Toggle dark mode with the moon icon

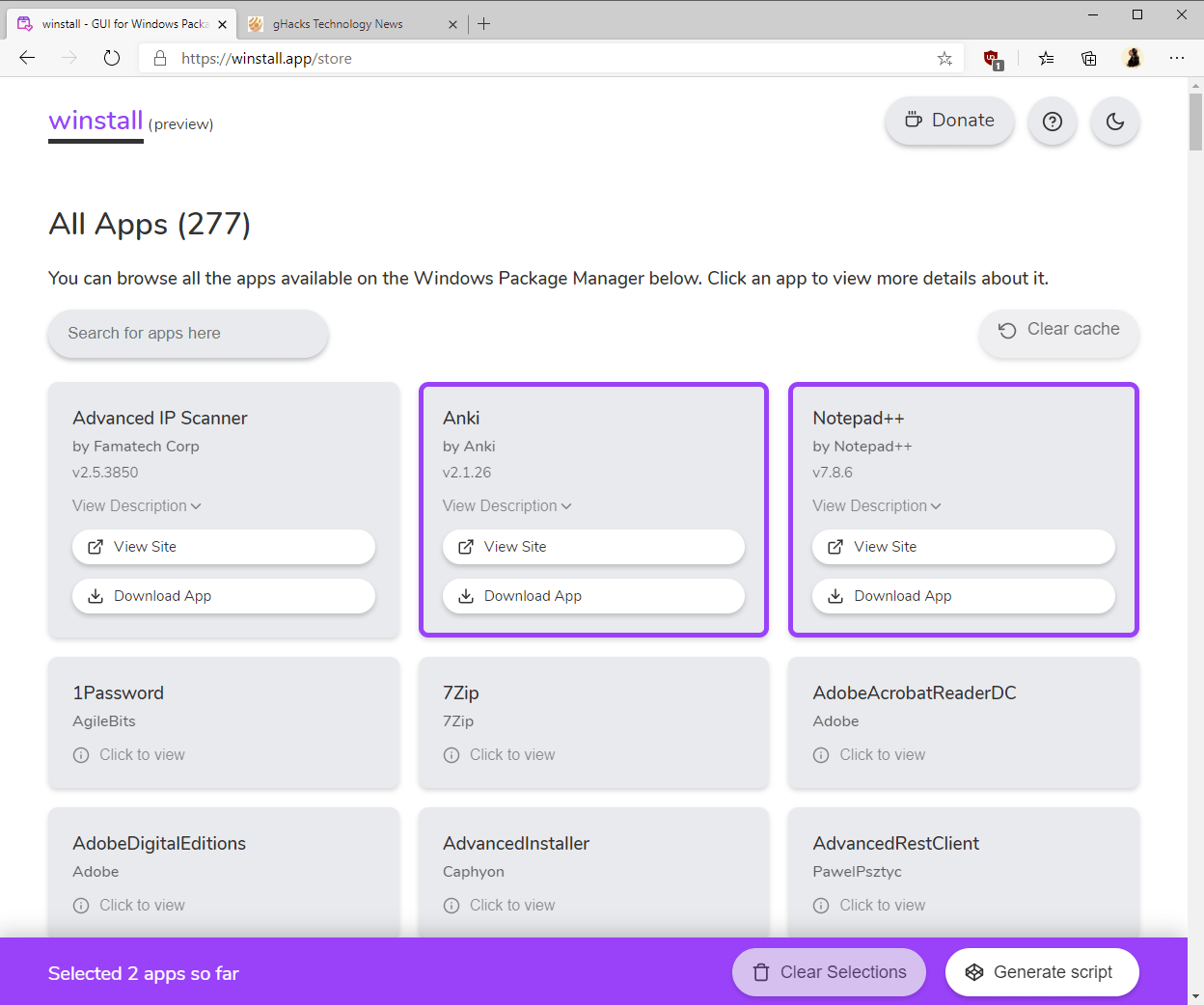1115,121
